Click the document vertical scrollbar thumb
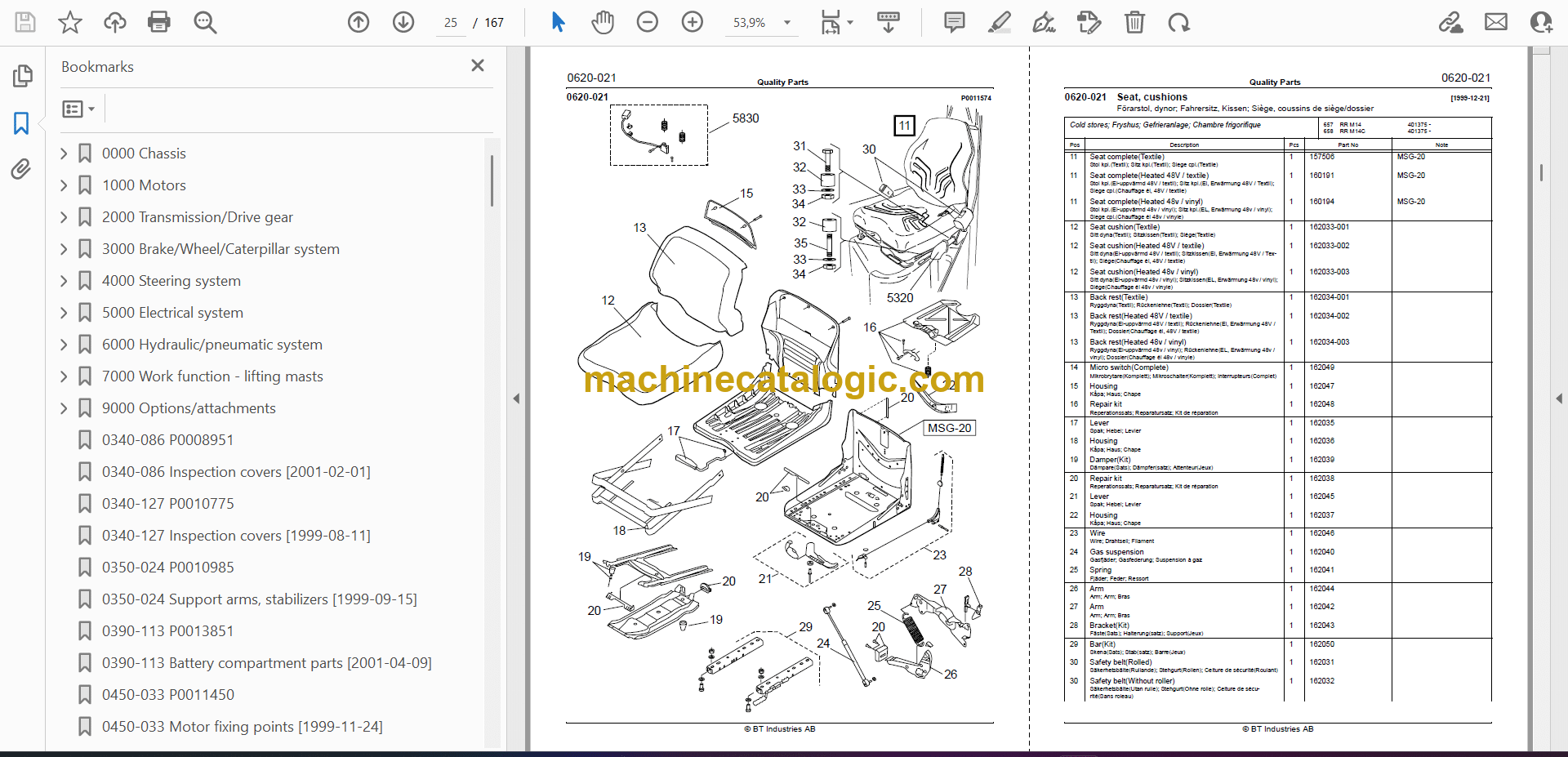The height and width of the screenshot is (757, 1568). [1541, 172]
